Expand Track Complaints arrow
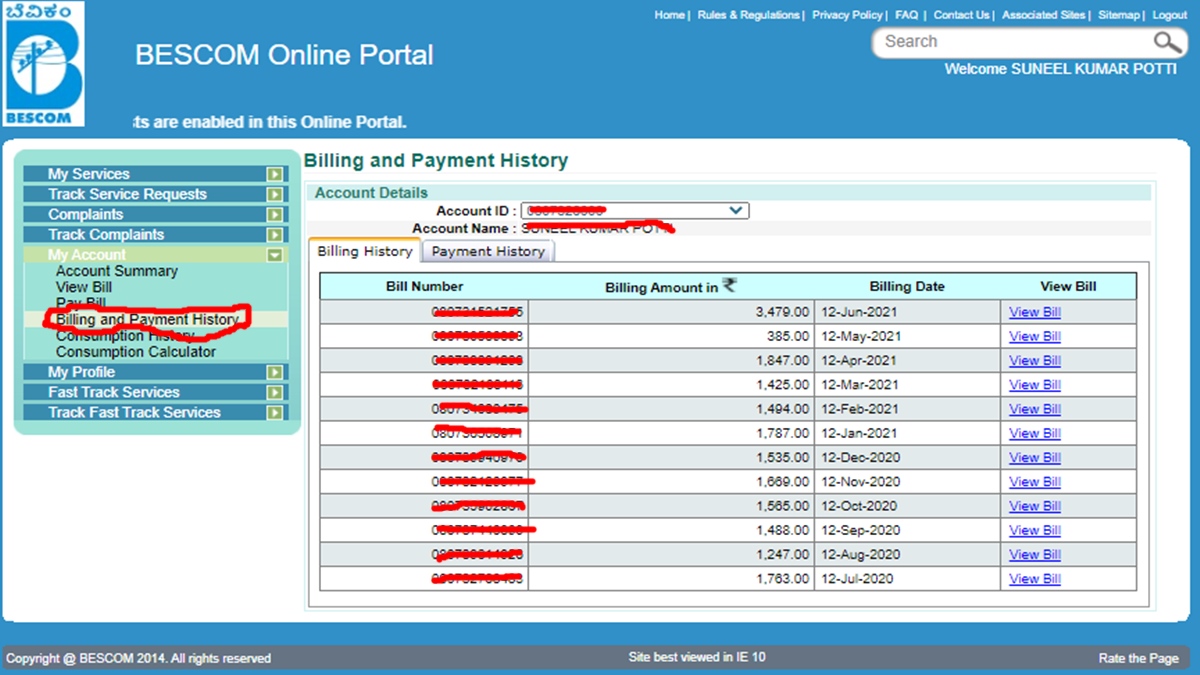 click(x=275, y=235)
